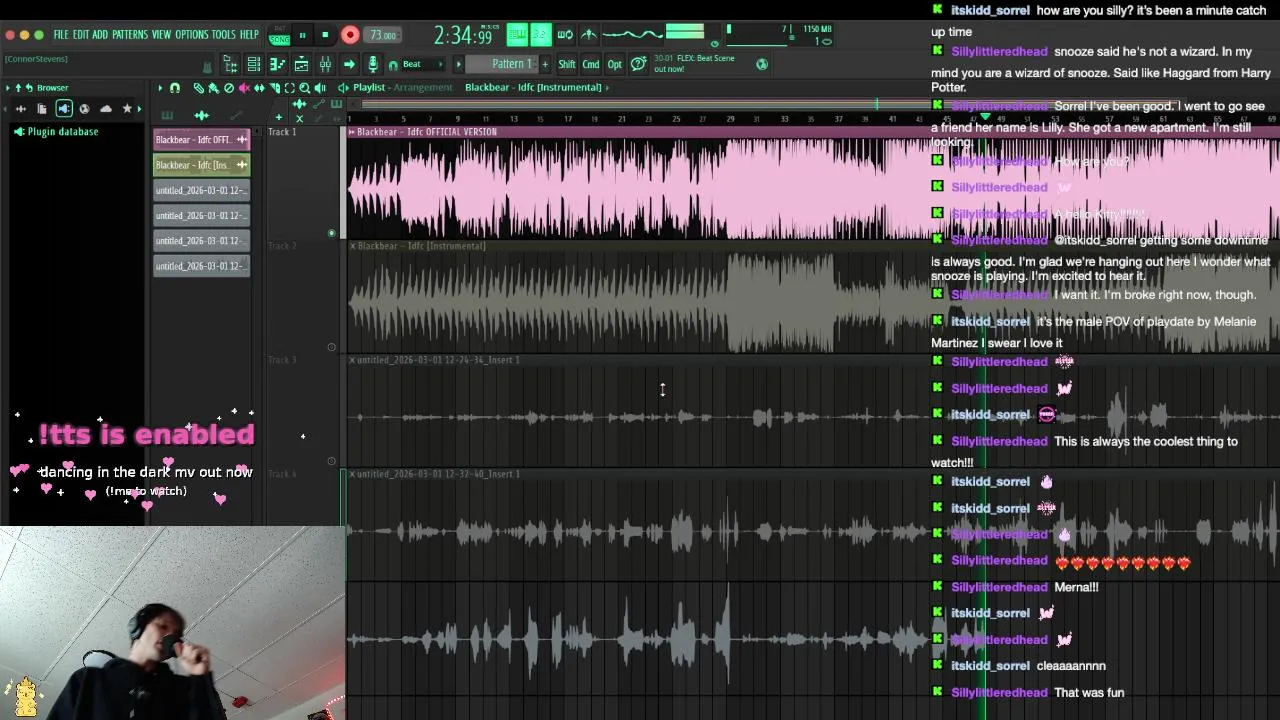Open the Beat snap dropdown
1280x720 pixels.
(x=424, y=64)
